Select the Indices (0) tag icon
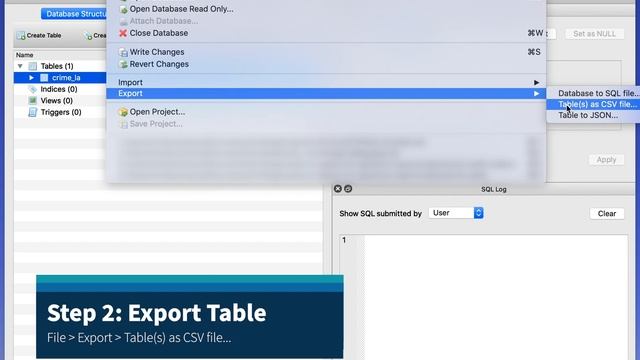Image resolution: width=640 pixels, height=360 pixels. pyautogui.click(x=33, y=89)
